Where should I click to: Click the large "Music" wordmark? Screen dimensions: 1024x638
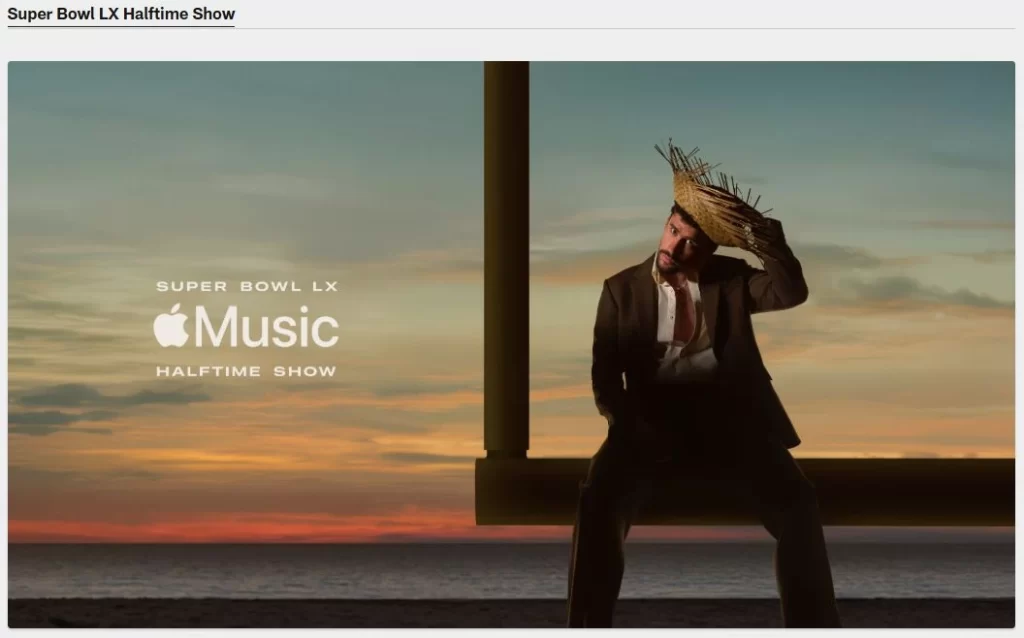(266, 327)
